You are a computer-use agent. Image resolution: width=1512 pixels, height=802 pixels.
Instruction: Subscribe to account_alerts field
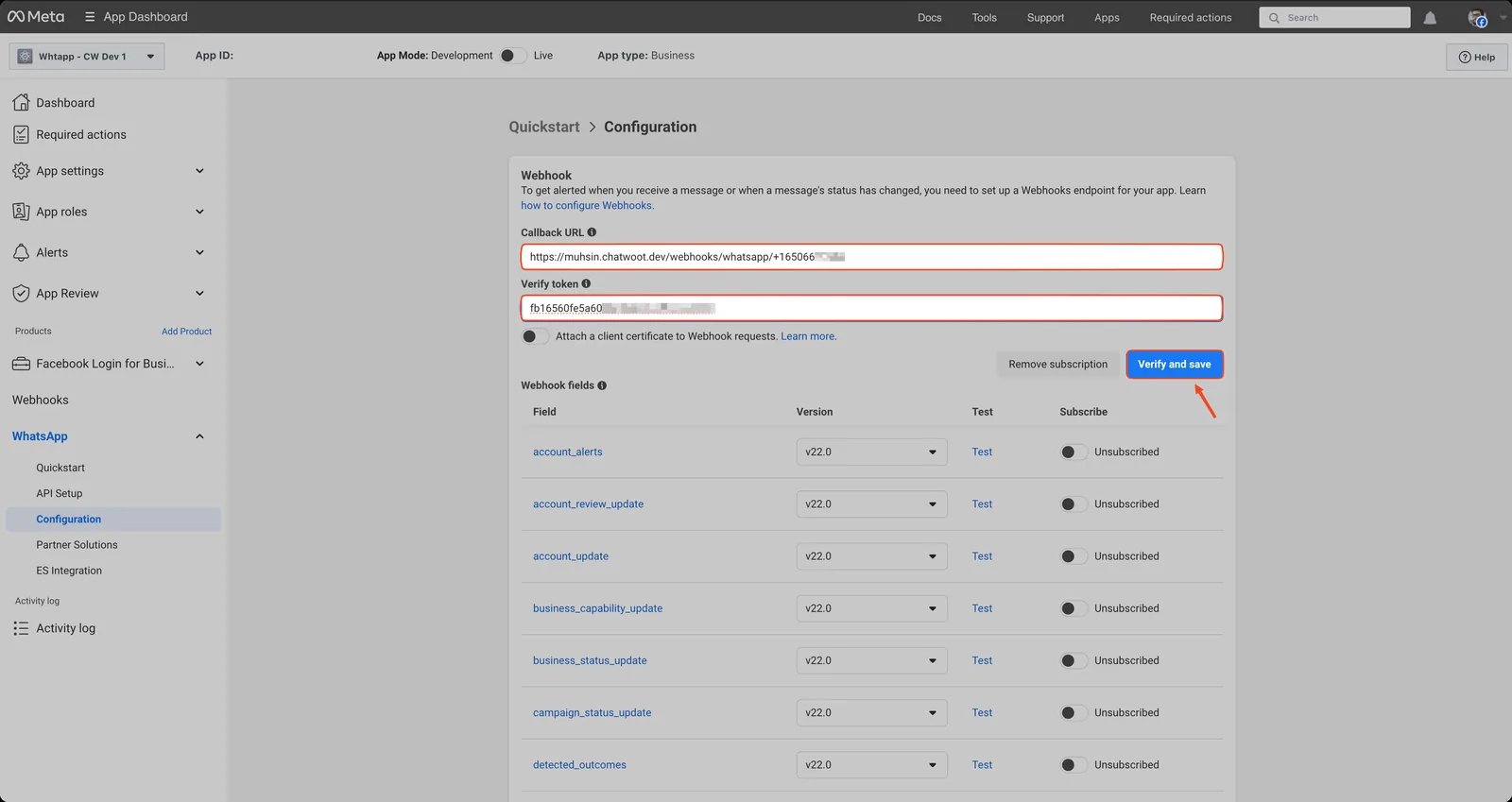pos(1074,452)
